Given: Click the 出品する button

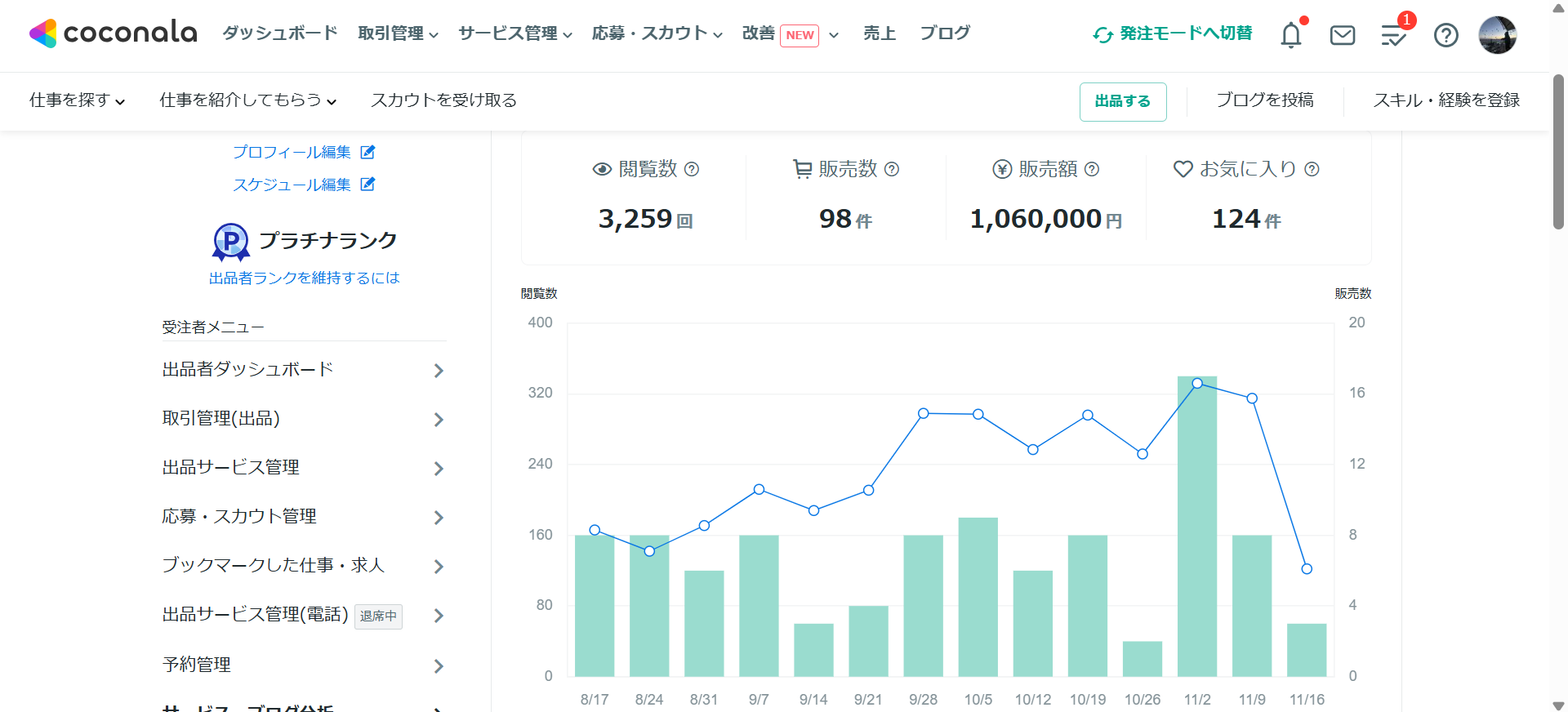Looking at the screenshot, I should [x=1122, y=101].
